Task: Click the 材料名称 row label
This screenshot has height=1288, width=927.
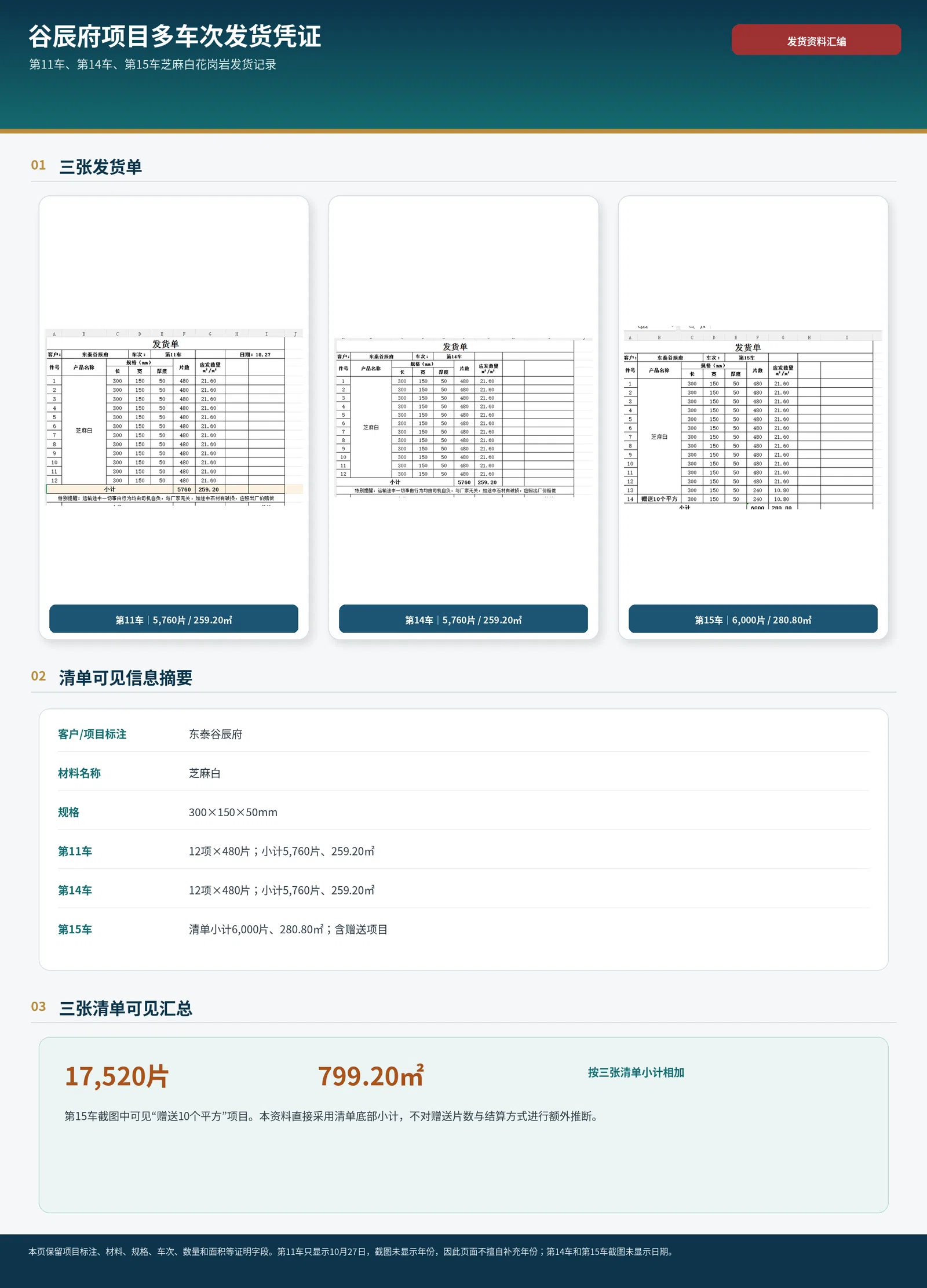Action: pyautogui.click(x=79, y=773)
